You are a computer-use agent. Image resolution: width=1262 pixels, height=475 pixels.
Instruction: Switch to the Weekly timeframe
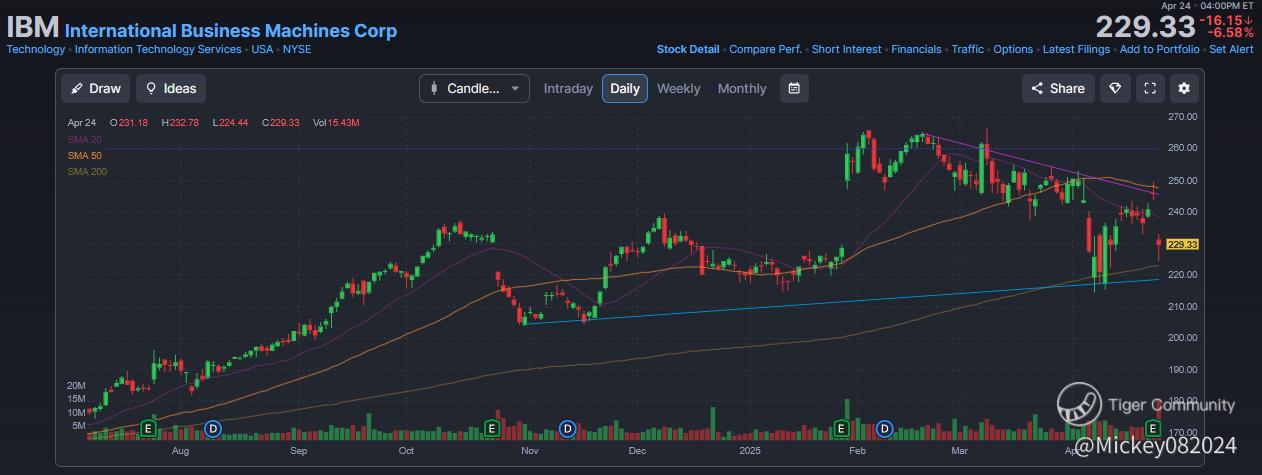pos(678,88)
